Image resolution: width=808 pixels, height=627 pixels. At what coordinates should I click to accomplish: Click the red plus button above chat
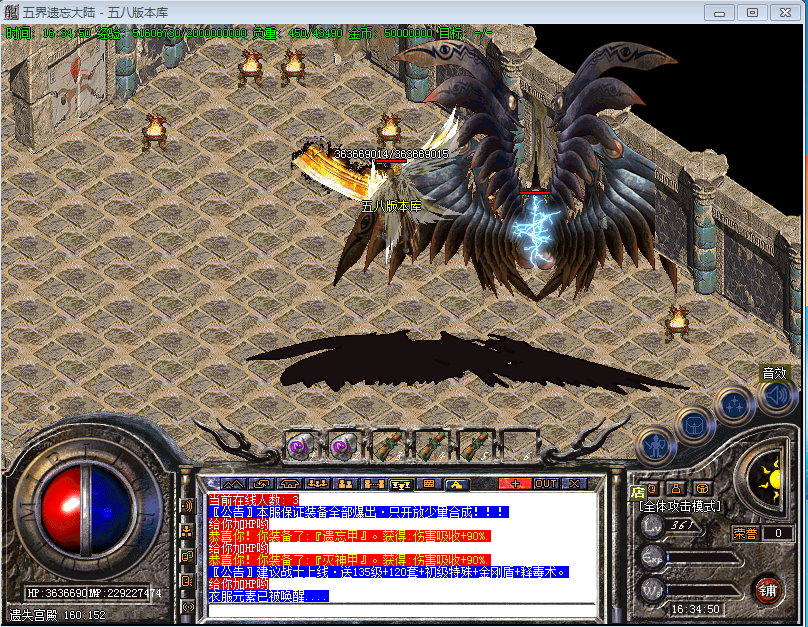pos(515,484)
